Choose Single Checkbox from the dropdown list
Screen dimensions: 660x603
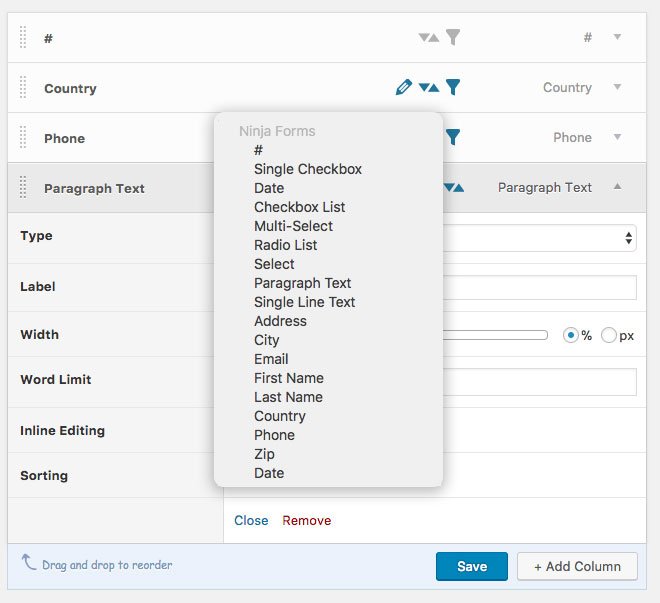[x=307, y=169]
